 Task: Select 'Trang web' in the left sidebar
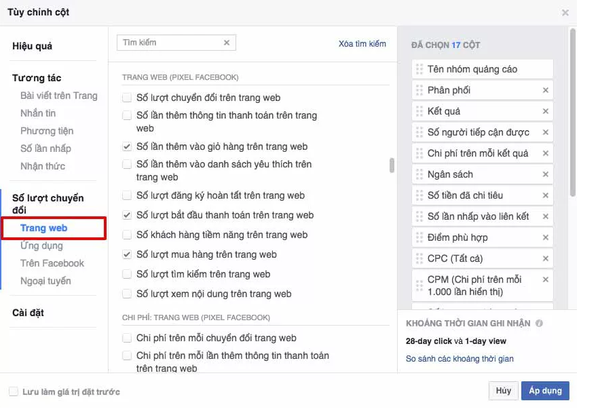pyautogui.click(x=43, y=228)
